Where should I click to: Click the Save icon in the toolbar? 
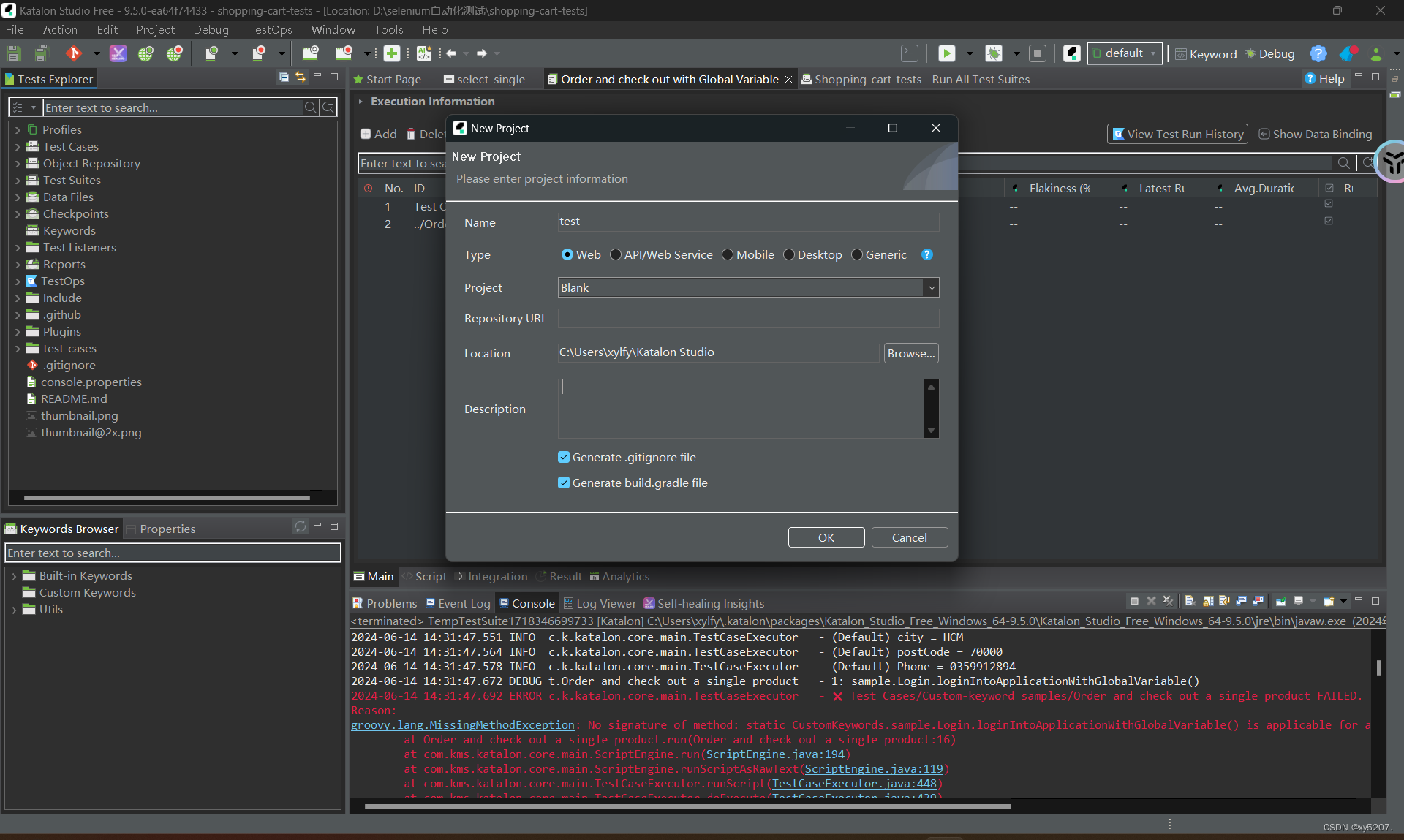tap(14, 53)
